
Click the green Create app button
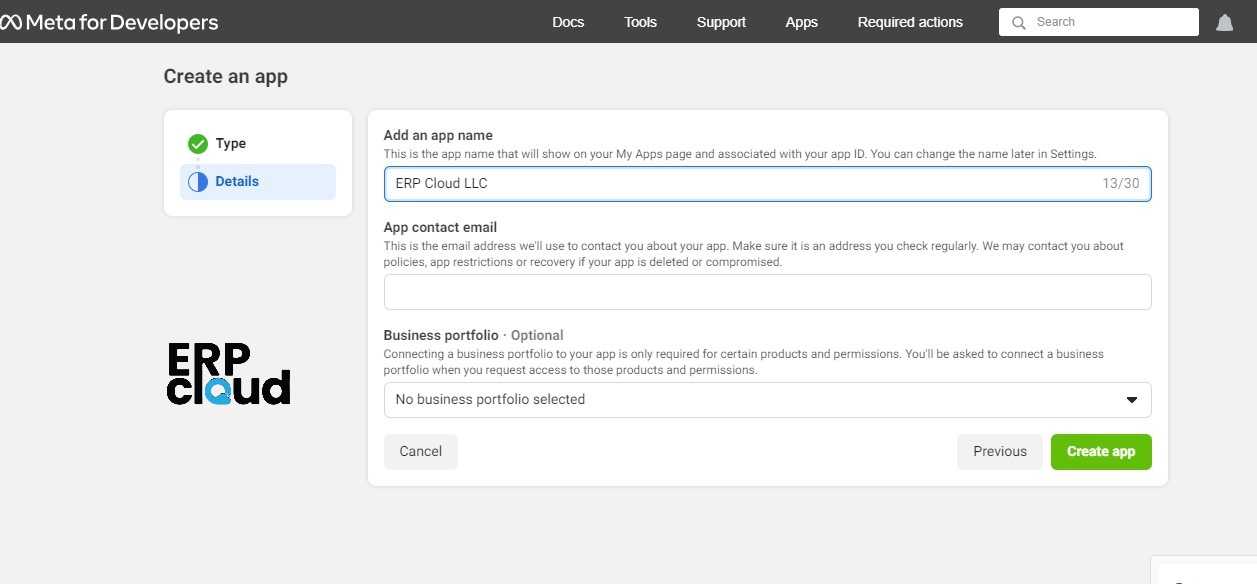(x=1101, y=452)
